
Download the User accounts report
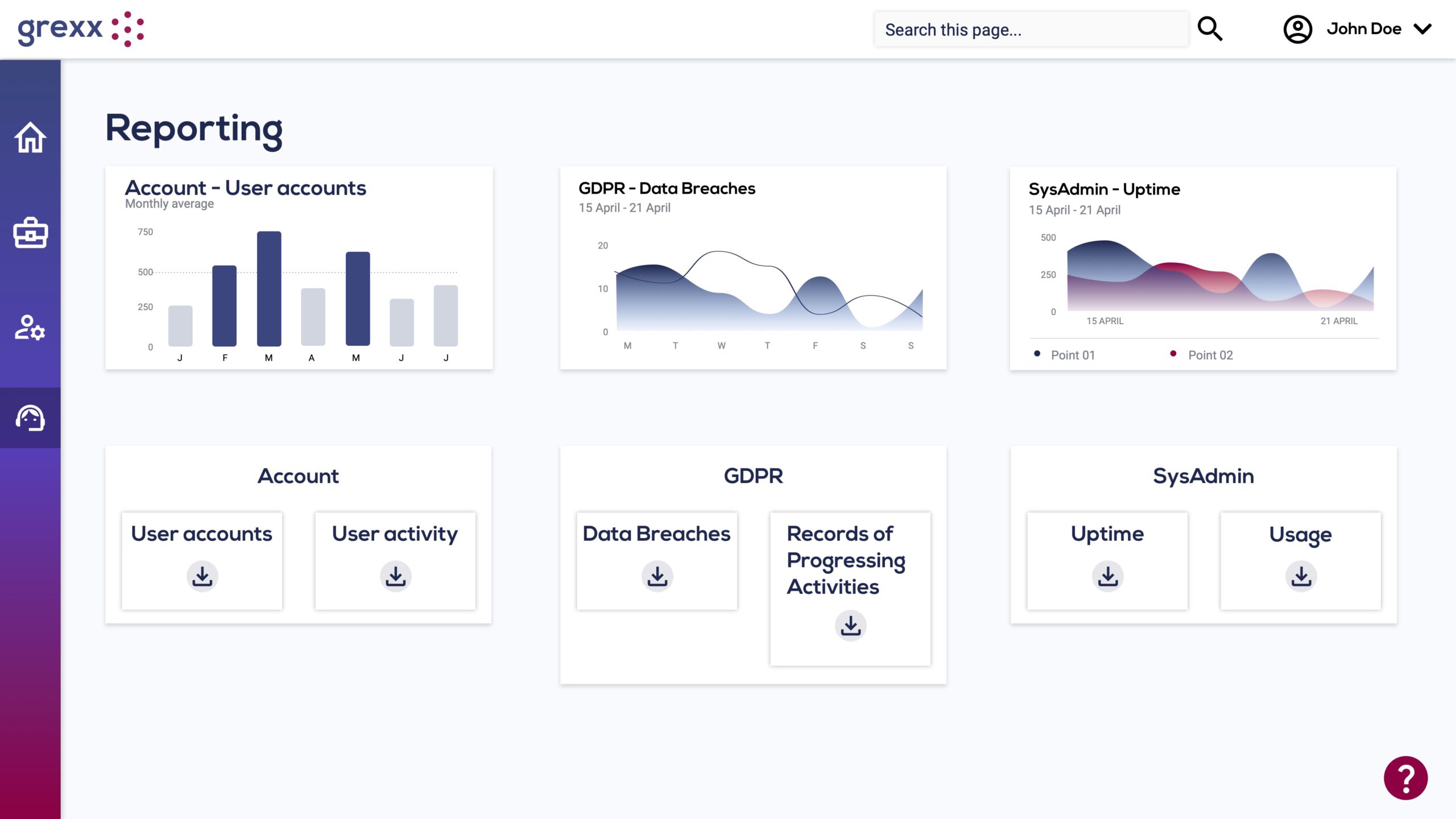pyautogui.click(x=202, y=576)
